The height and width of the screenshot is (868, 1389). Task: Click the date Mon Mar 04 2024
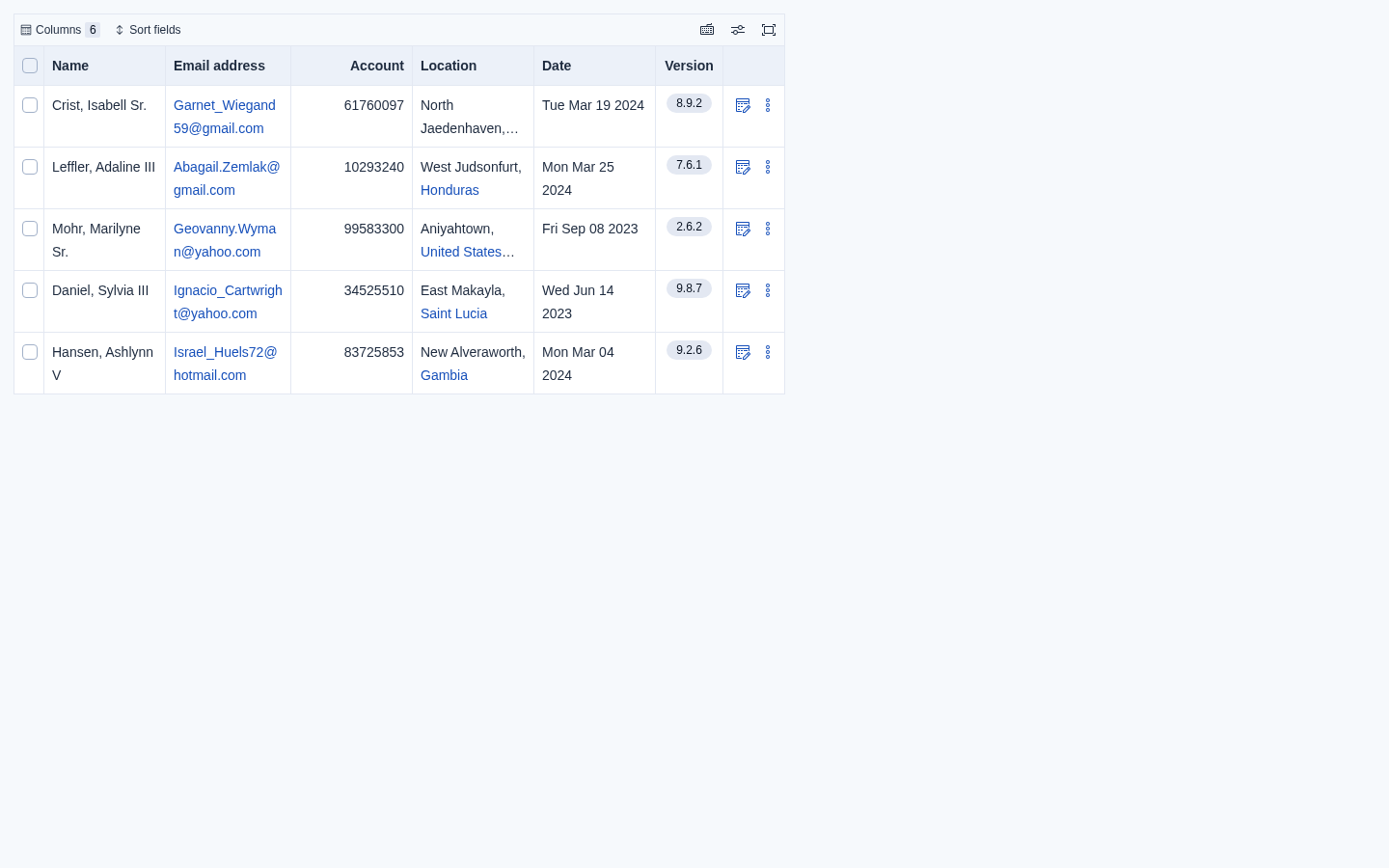(578, 364)
